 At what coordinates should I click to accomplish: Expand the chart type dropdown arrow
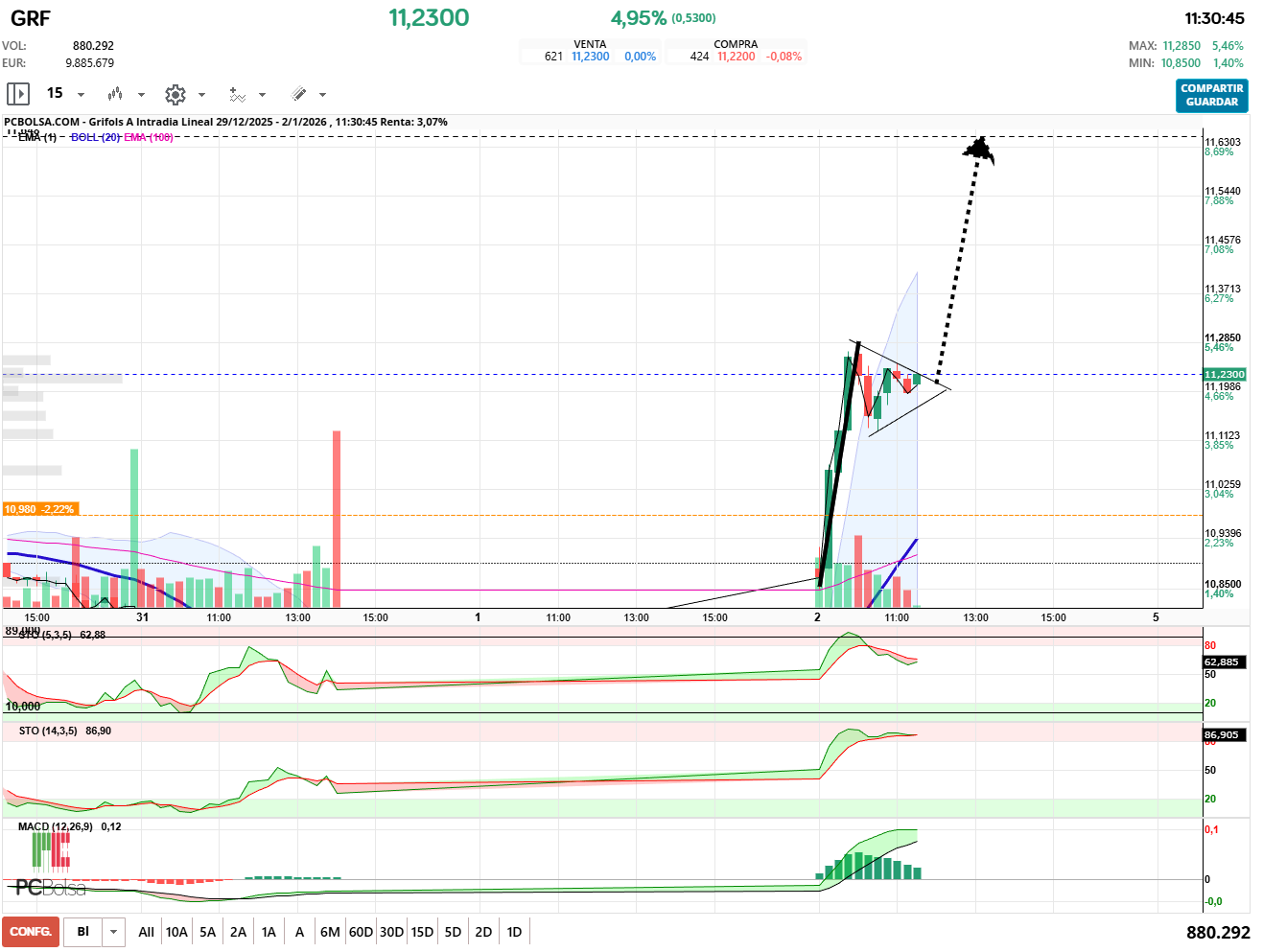tap(141, 95)
